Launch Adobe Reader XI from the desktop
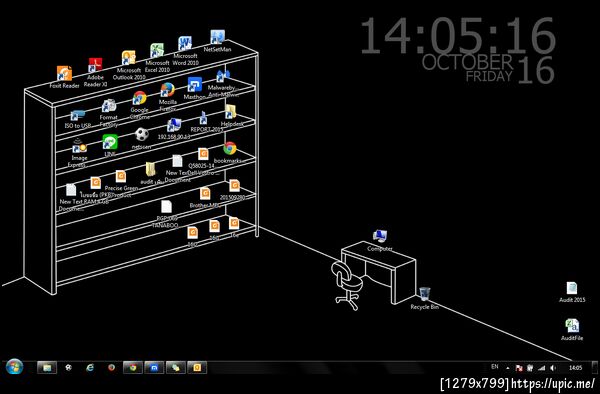Viewport: 600px width, 394px height. pyautogui.click(x=95, y=65)
